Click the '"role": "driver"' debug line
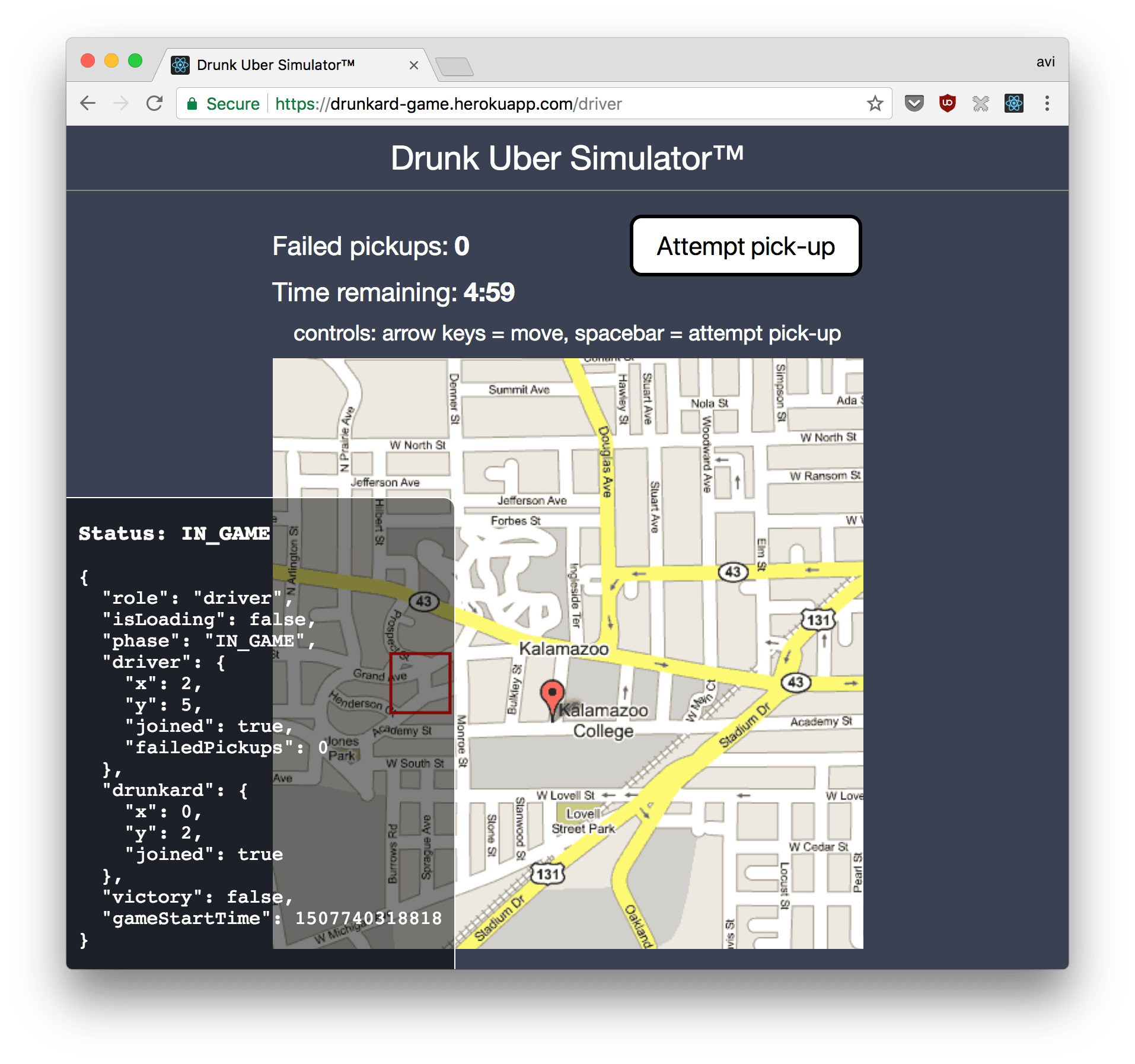The height and width of the screenshot is (1064, 1135). tap(197, 598)
